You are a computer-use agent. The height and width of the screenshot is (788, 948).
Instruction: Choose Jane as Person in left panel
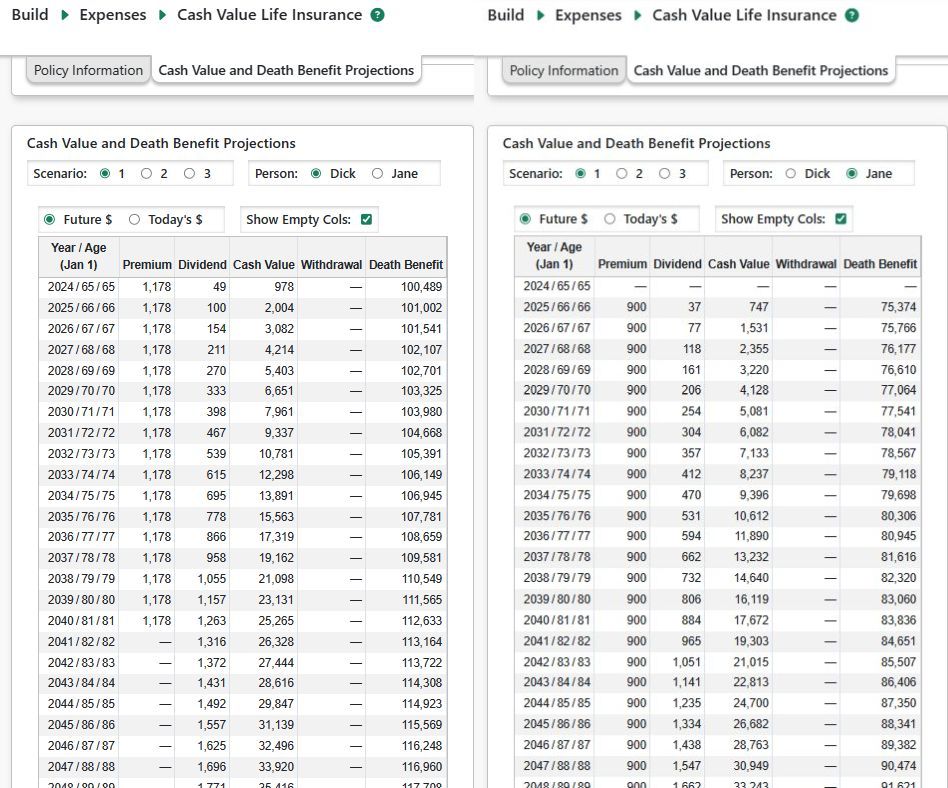click(x=377, y=174)
